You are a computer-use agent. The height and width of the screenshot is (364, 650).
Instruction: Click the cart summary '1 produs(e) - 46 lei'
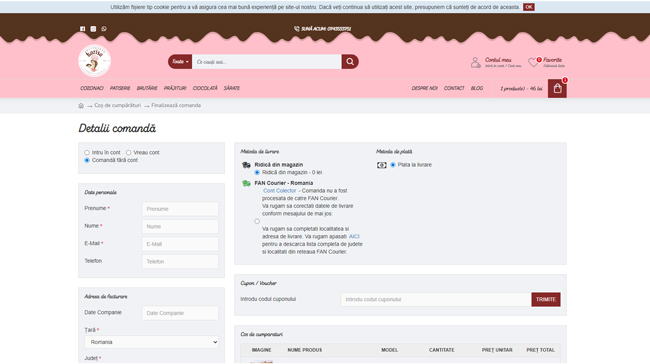(x=521, y=88)
